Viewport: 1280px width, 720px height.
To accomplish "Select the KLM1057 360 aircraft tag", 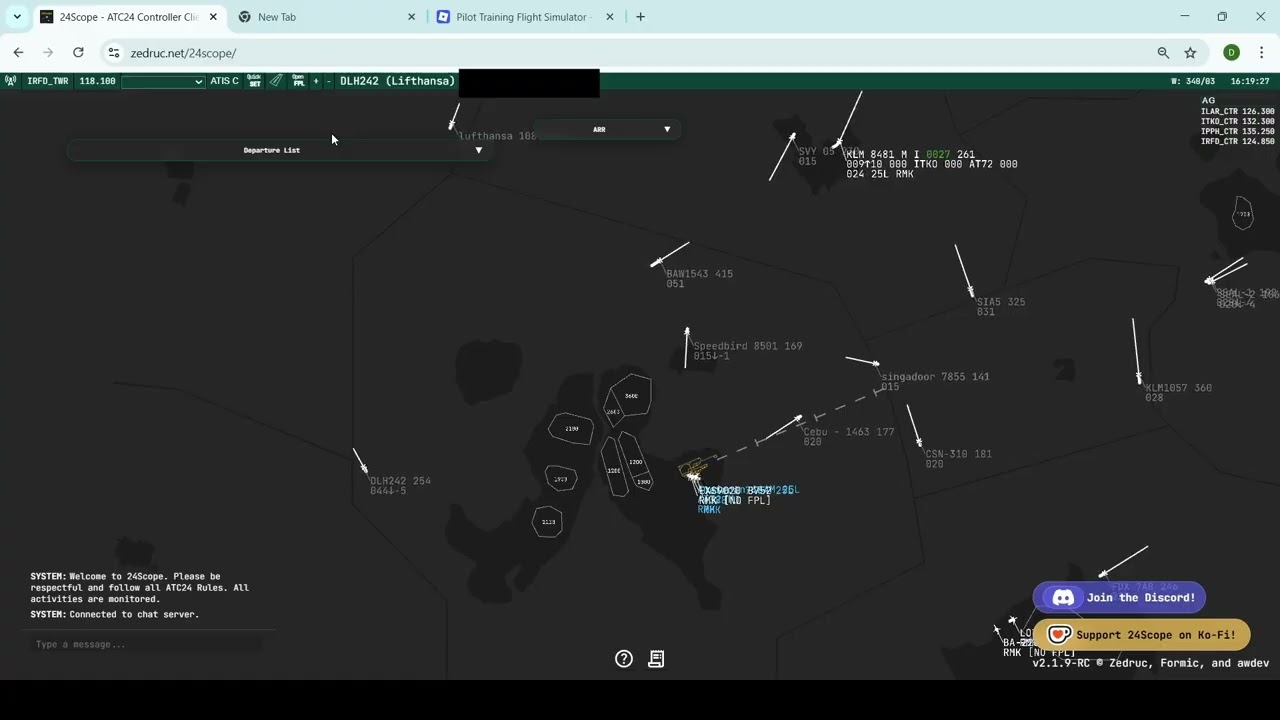I will [x=1178, y=393].
